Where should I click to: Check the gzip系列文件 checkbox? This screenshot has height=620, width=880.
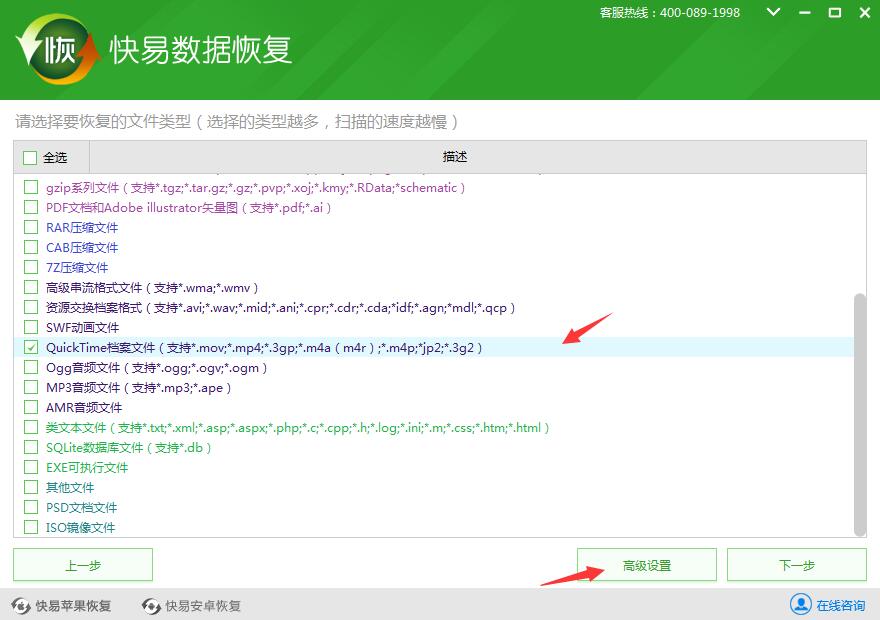31,187
